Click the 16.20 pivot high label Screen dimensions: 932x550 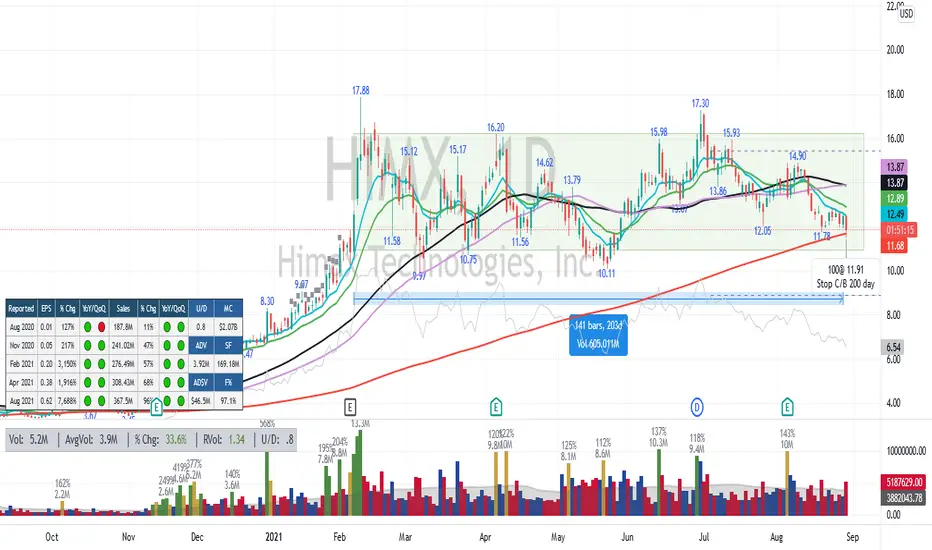coord(496,127)
